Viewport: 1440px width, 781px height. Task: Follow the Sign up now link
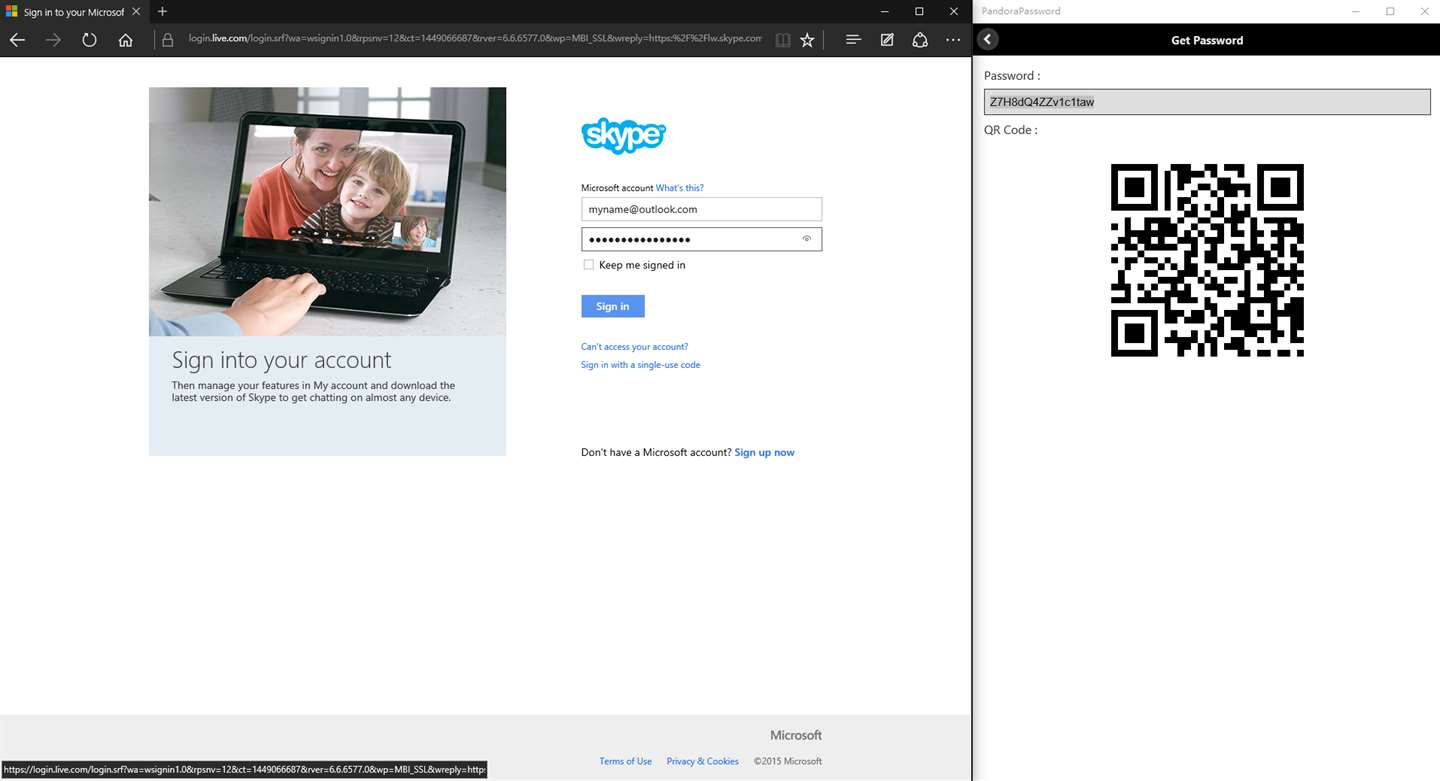(764, 453)
